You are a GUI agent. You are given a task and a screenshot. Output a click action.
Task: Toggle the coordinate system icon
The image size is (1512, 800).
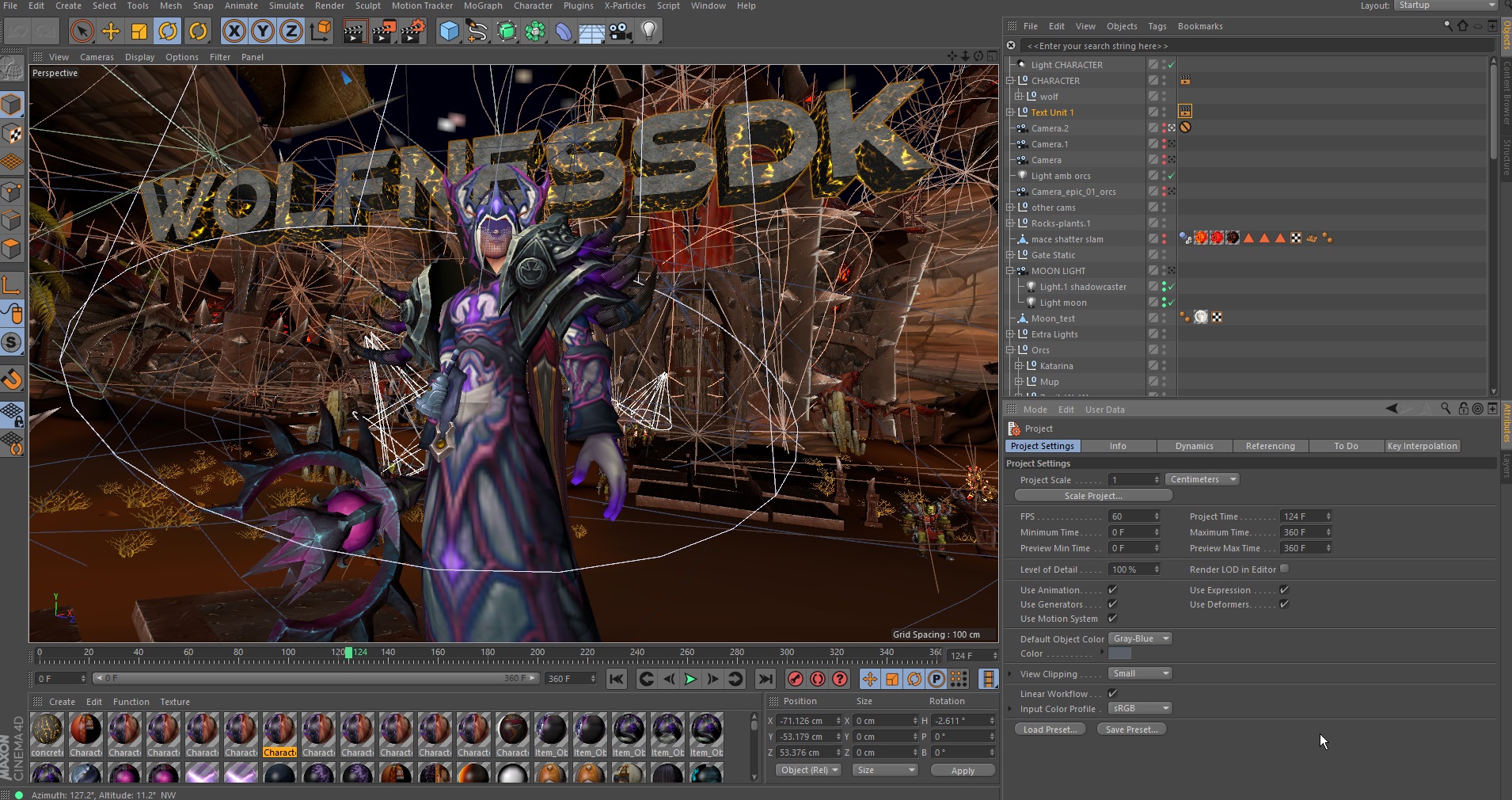click(x=321, y=32)
